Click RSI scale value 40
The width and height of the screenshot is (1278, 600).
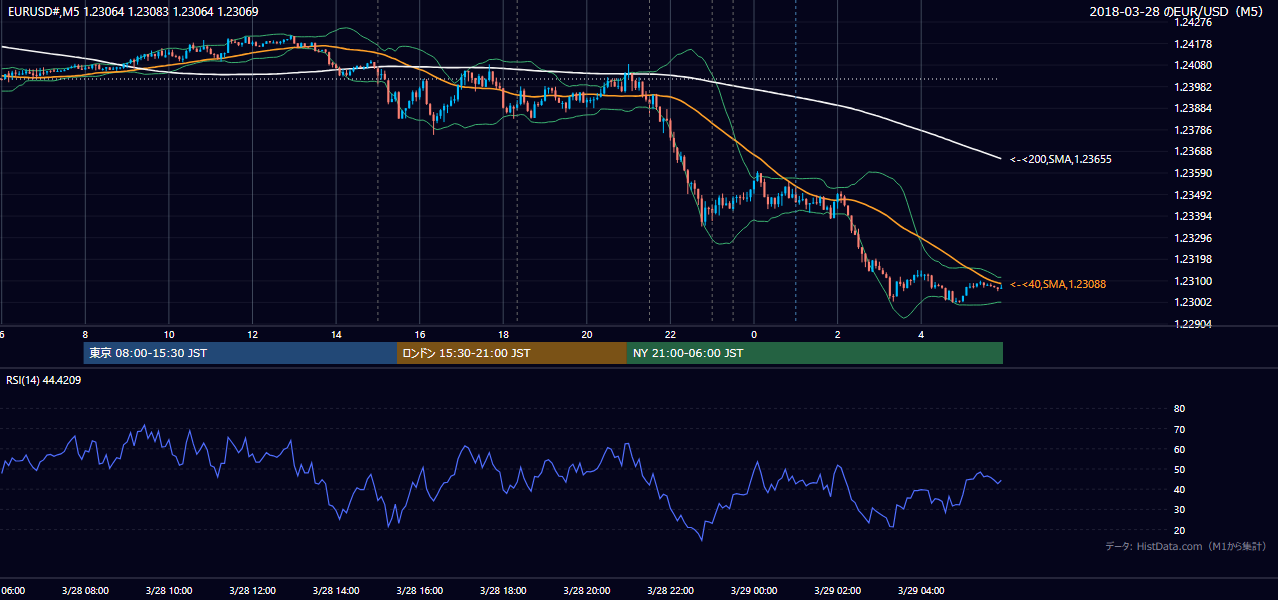click(x=1179, y=489)
